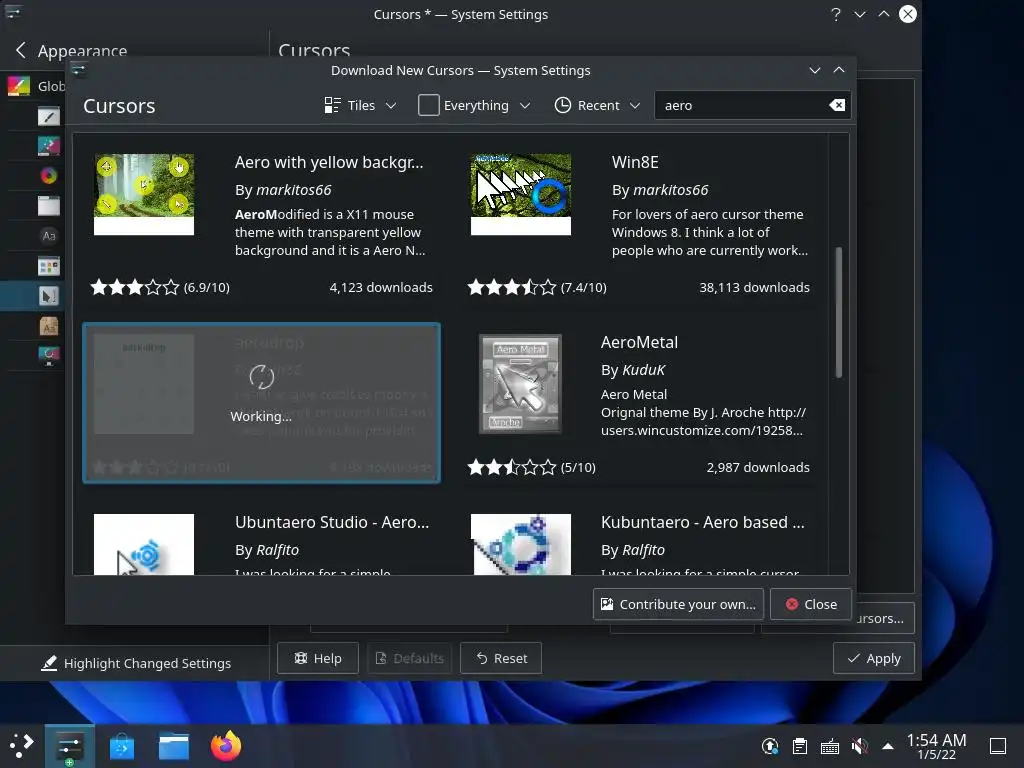Open the Window Decorations sidebar icon
The height and width of the screenshot is (768, 1024).
[x=48, y=206]
